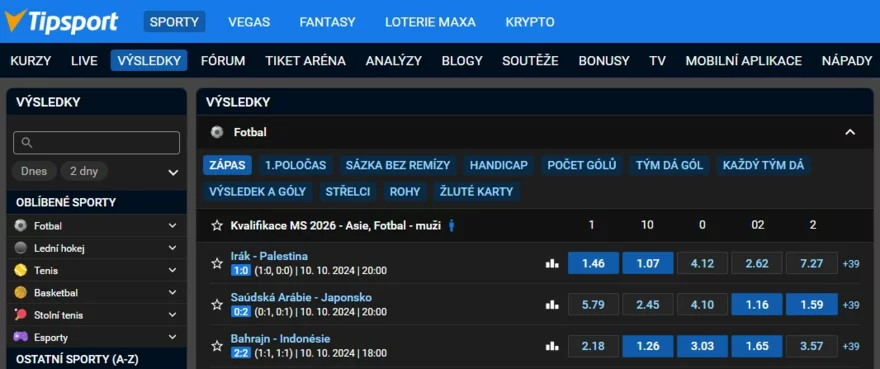This screenshot has height=369, width=880.
Task: Click the Stolní tenis paddle icon
Action: click(x=21, y=315)
